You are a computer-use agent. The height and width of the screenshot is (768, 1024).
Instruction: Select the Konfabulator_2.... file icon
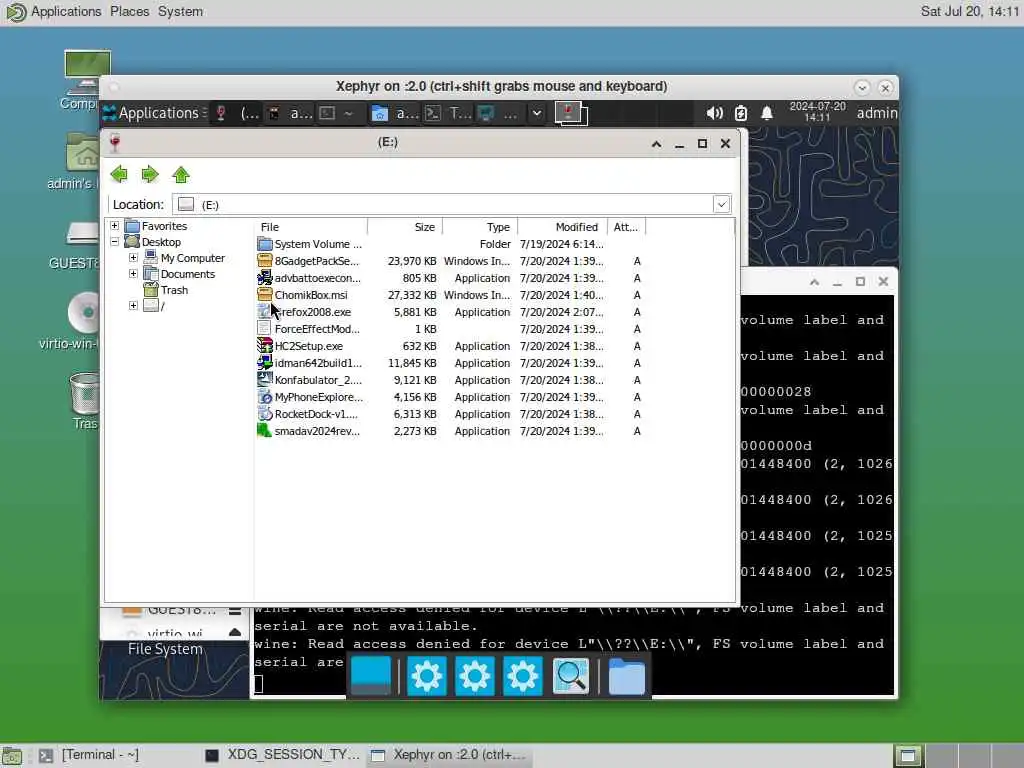264,380
